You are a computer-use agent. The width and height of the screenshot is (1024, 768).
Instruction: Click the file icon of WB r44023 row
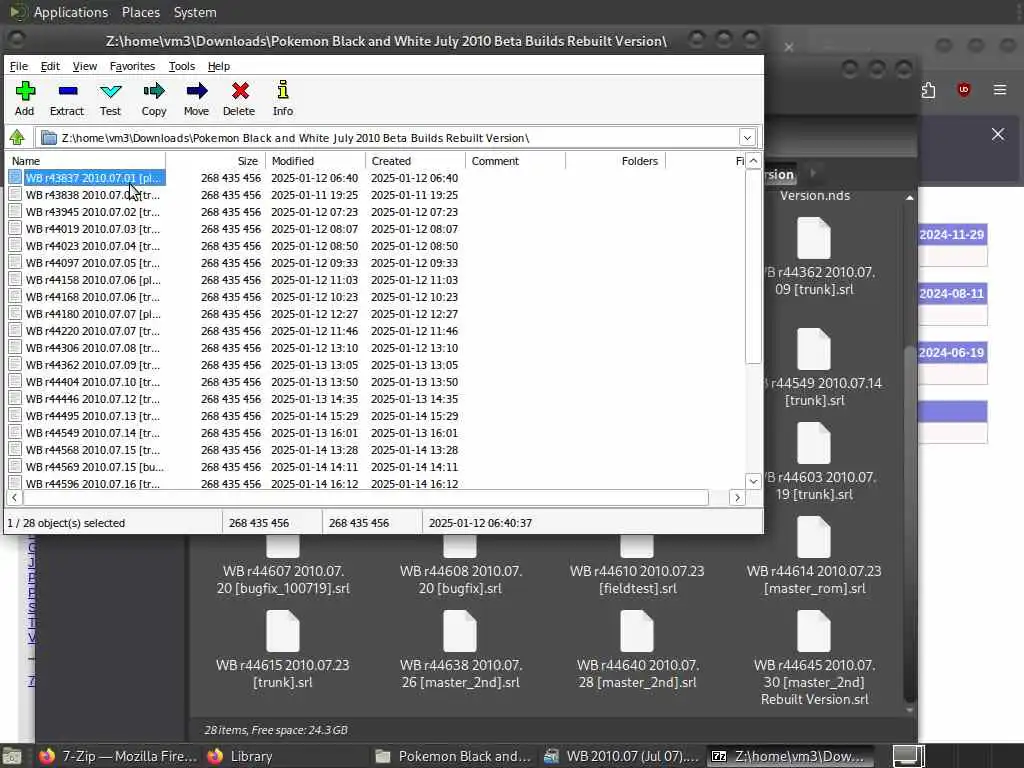click(x=15, y=245)
